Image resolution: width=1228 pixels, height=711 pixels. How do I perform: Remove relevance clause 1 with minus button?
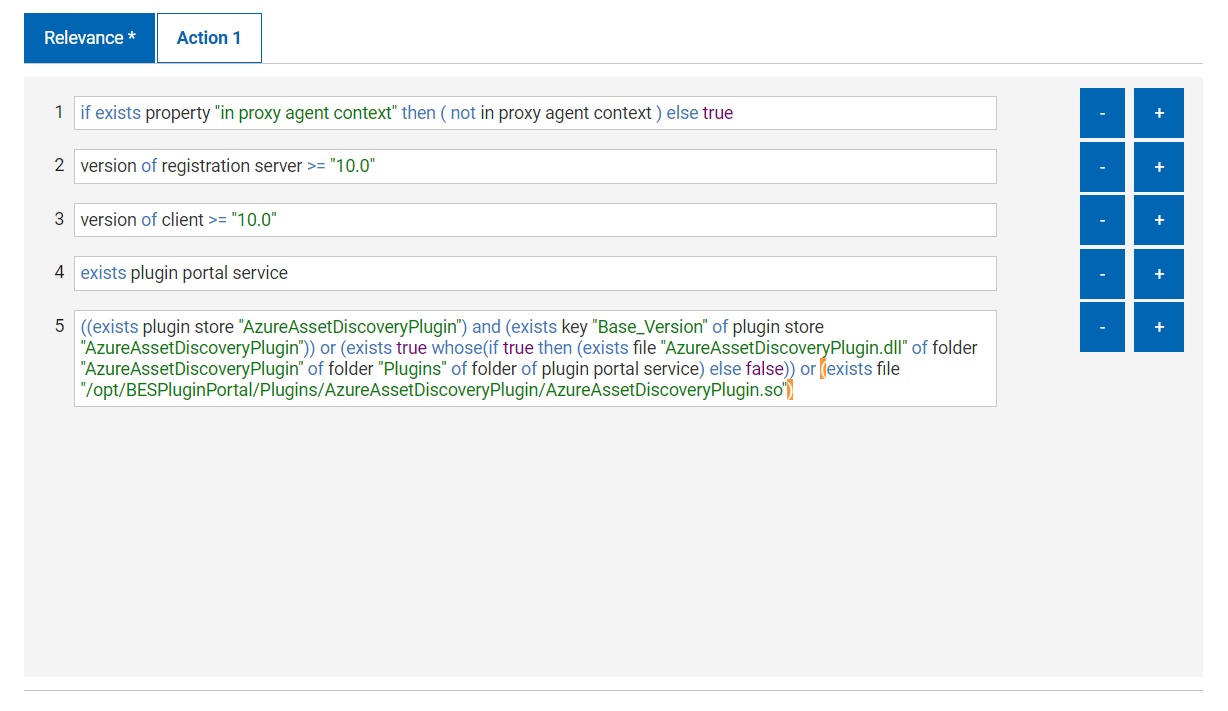[x=1102, y=113]
